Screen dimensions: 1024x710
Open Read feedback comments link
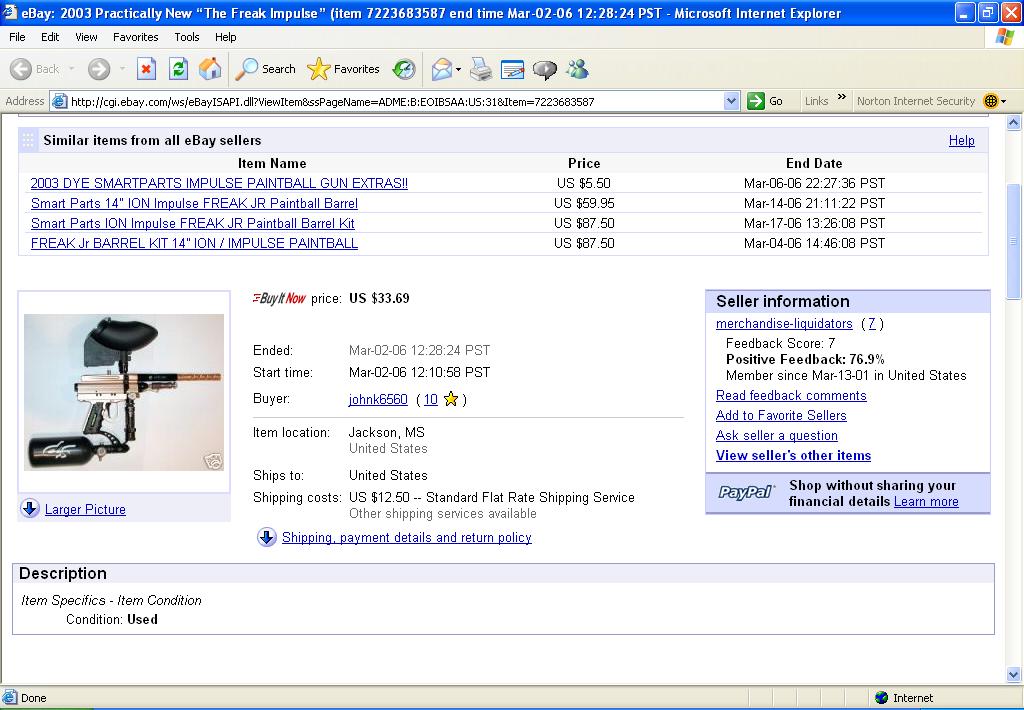coord(791,395)
